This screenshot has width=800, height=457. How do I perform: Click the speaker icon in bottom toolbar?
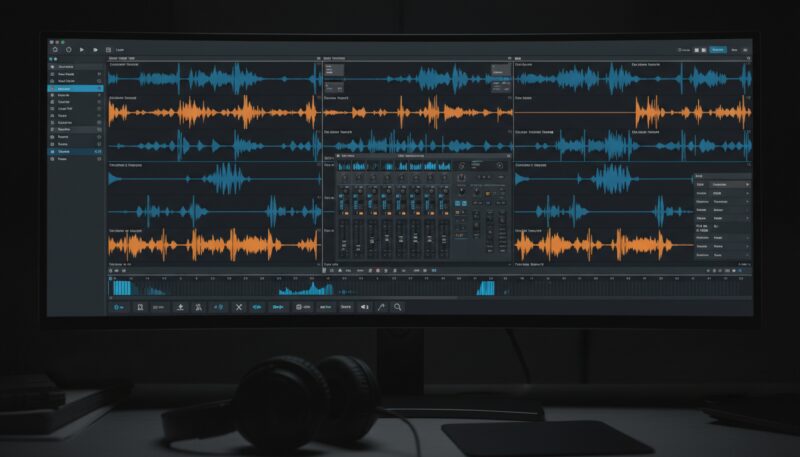(365, 307)
